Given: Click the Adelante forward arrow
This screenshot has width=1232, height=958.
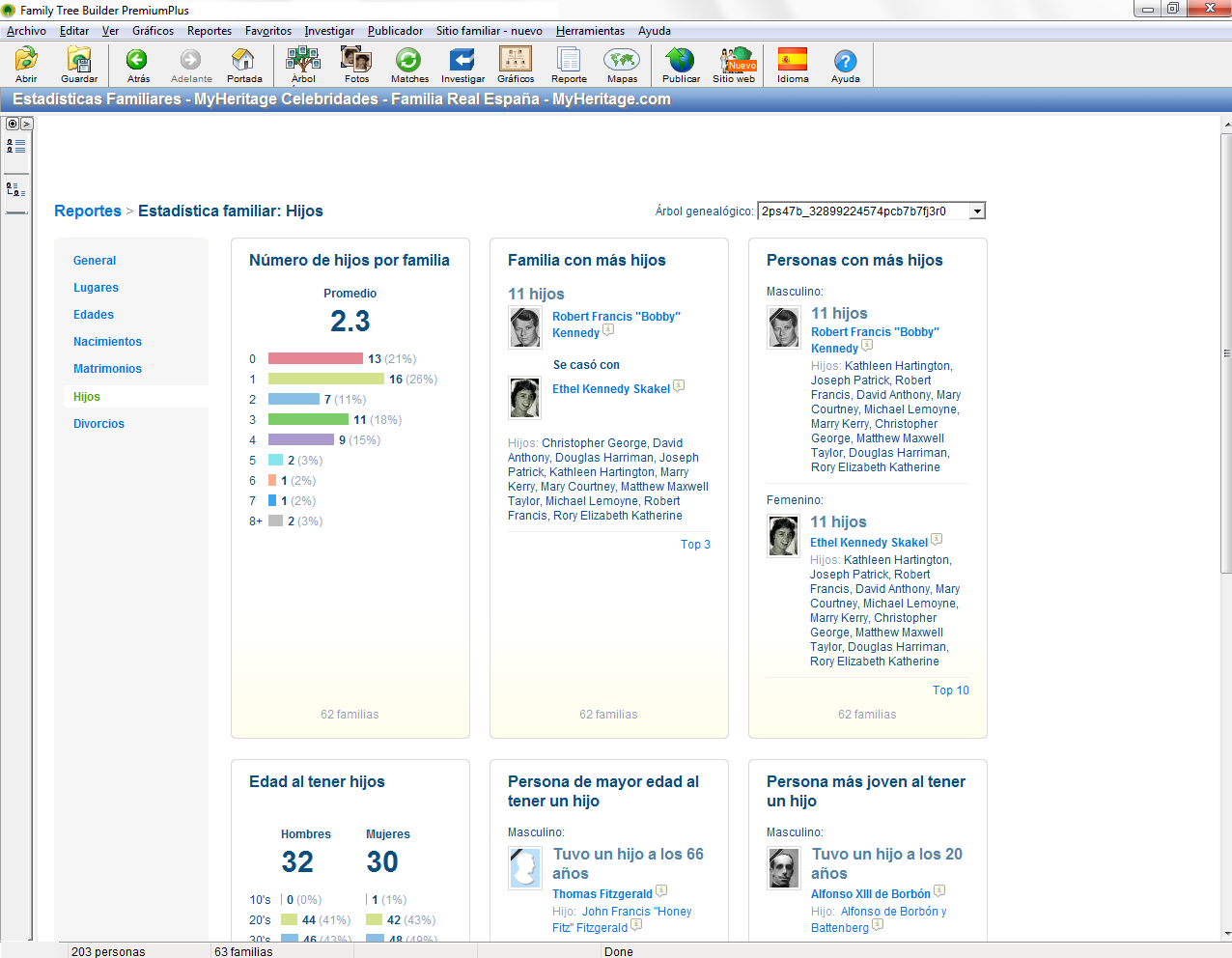Looking at the screenshot, I should click(x=191, y=65).
